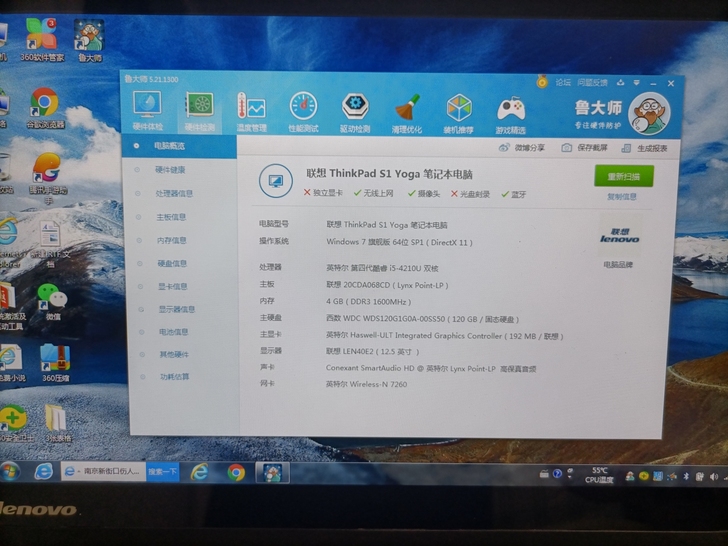Open 游戏精选 game controller icon
Screen dimensions: 728x546
point(511,114)
